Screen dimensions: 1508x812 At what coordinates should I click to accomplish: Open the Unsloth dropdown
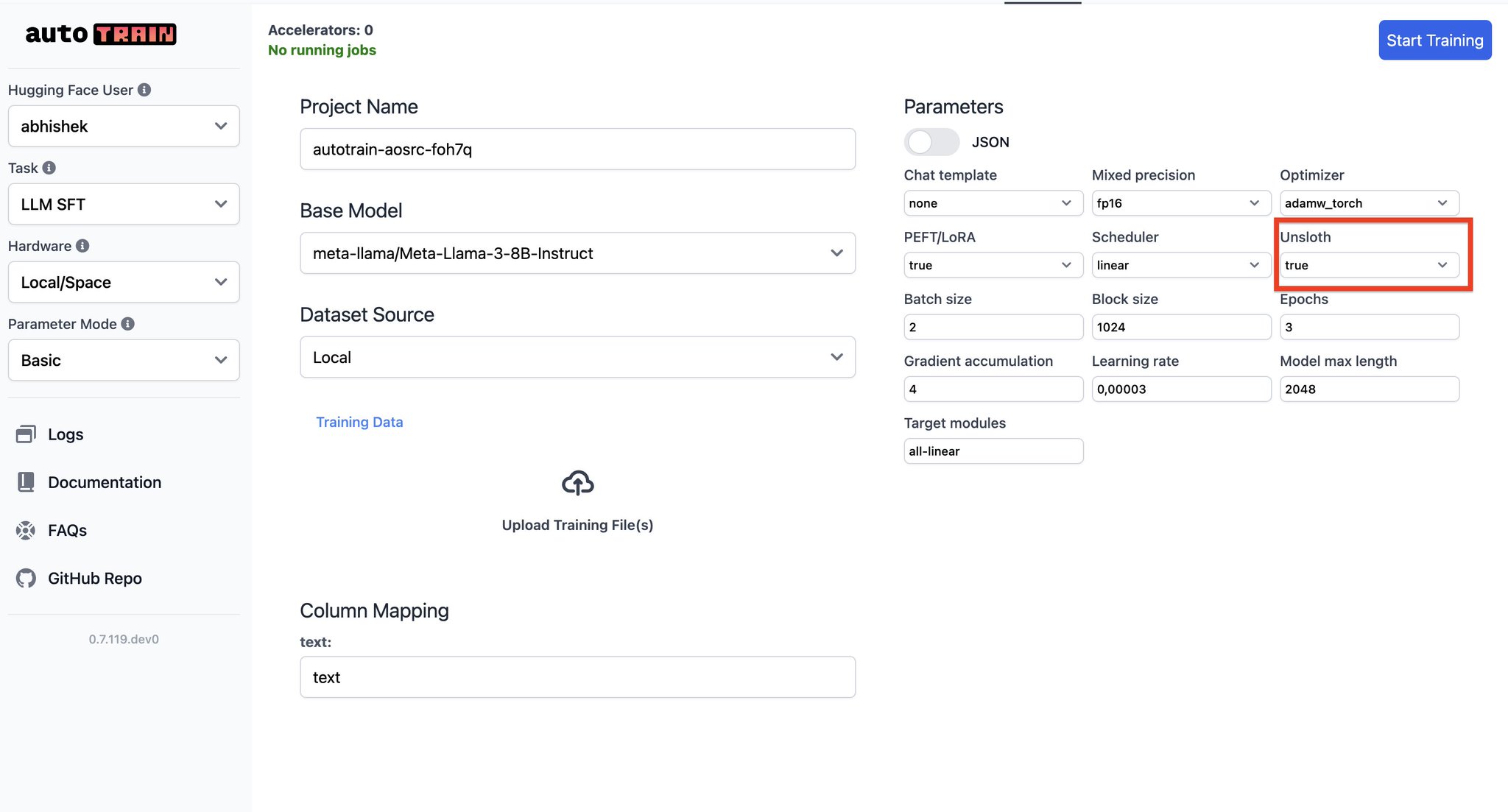coord(1370,265)
